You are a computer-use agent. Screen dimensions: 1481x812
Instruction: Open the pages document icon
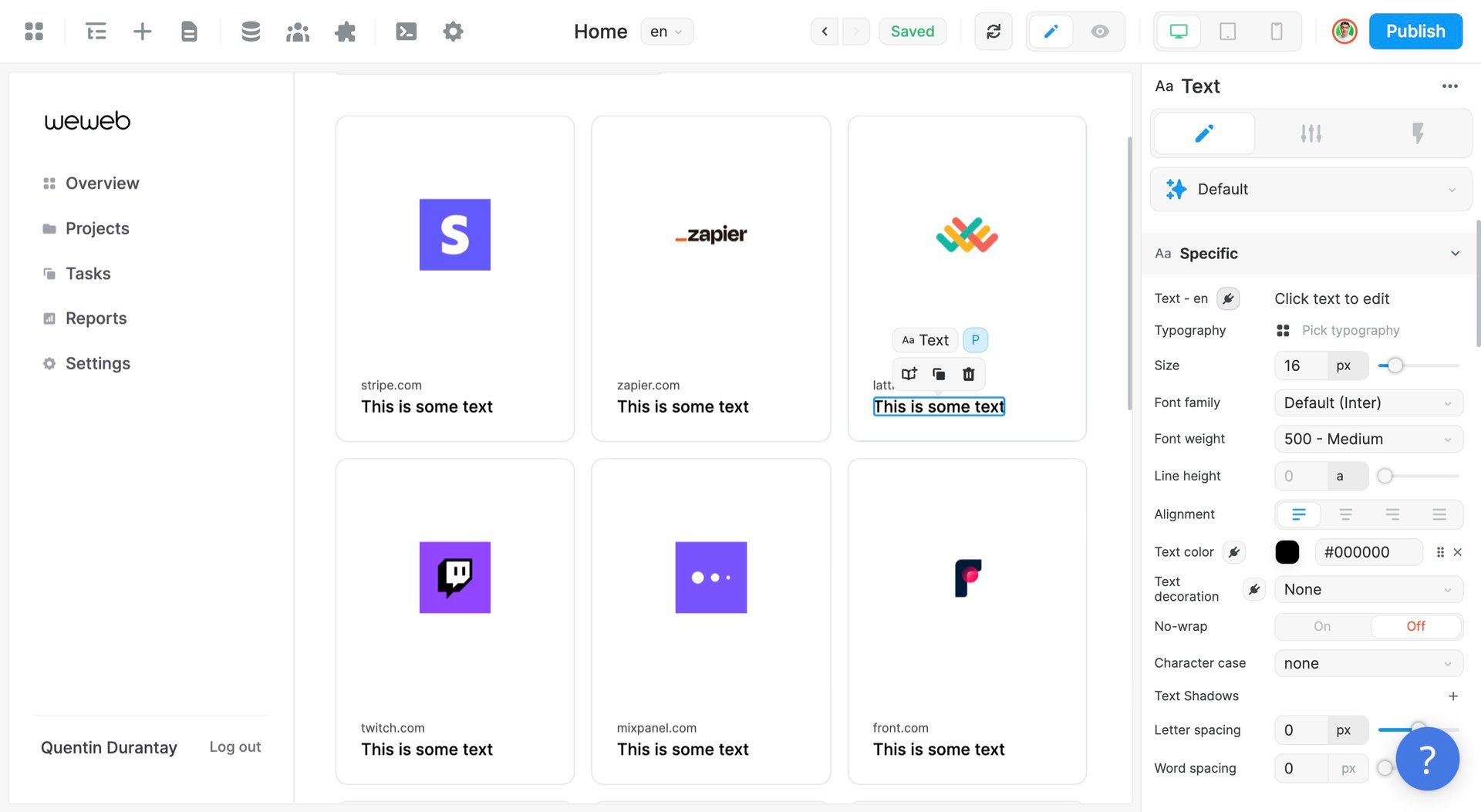189,32
